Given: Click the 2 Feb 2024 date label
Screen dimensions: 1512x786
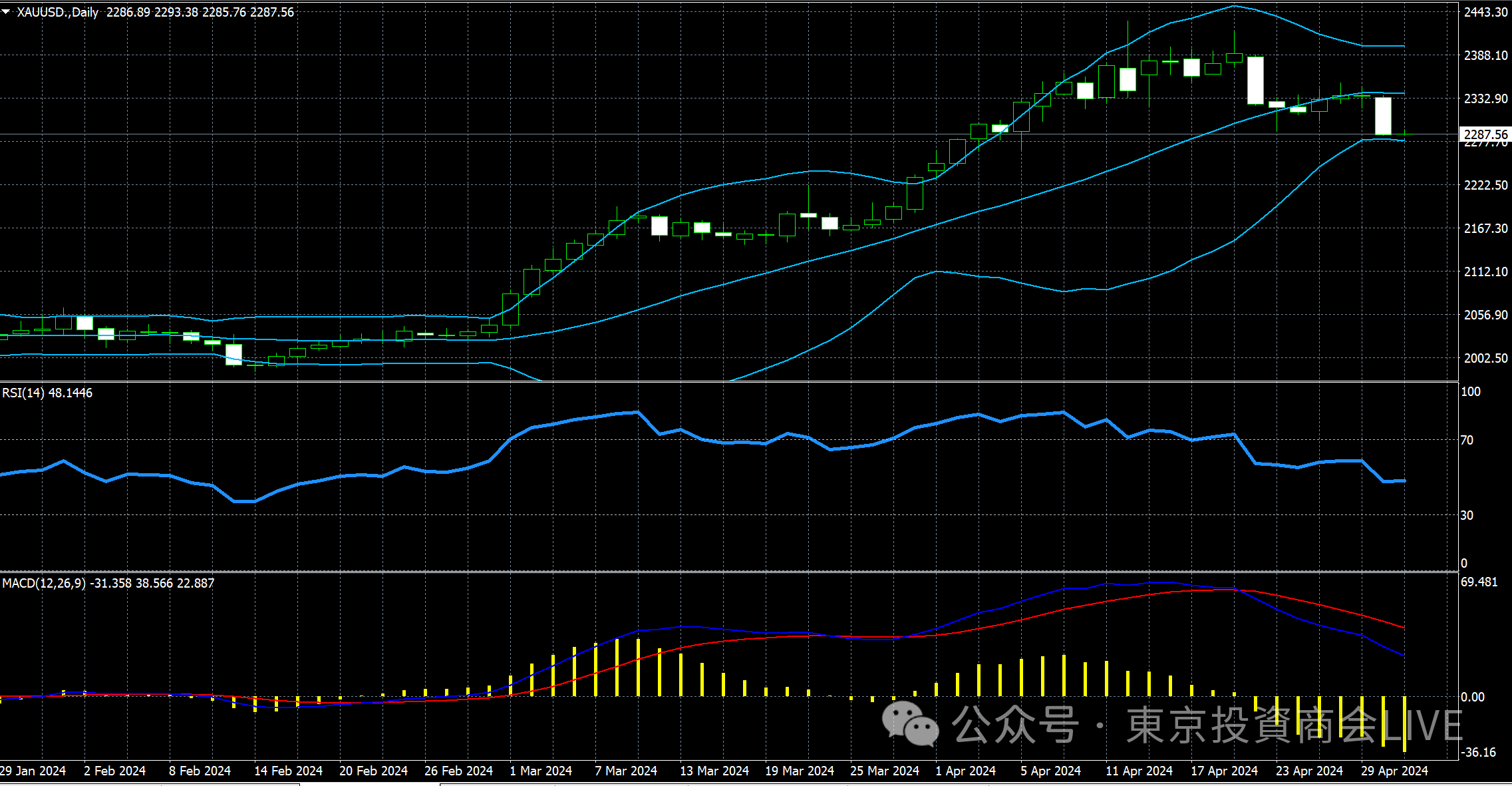Looking at the screenshot, I should [x=114, y=771].
